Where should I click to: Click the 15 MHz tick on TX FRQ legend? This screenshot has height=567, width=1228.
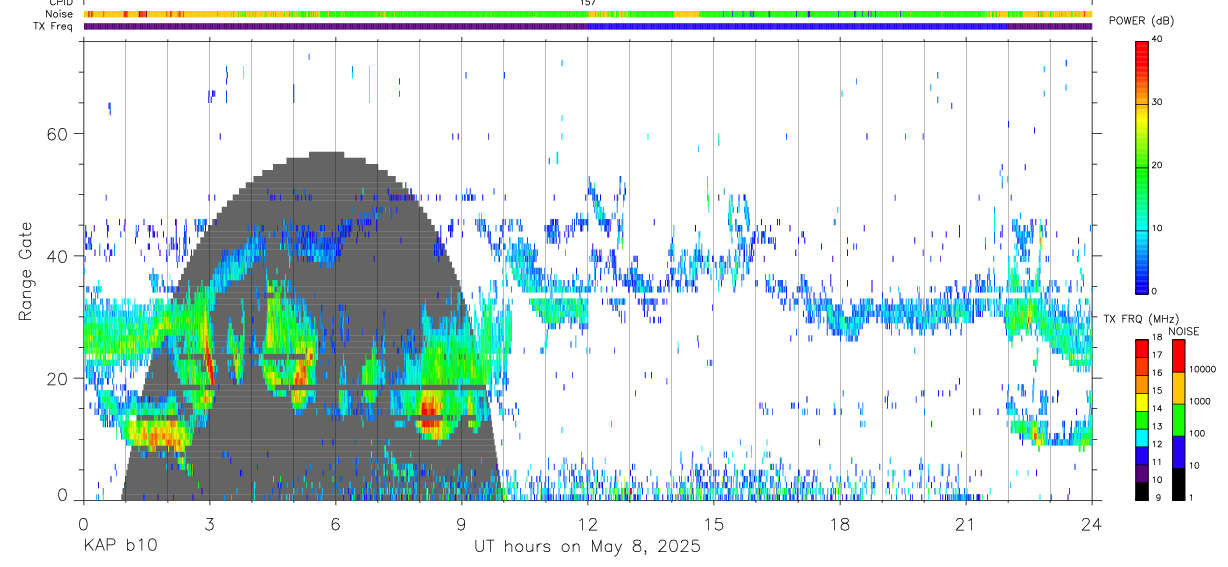(x=1157, y=391)
